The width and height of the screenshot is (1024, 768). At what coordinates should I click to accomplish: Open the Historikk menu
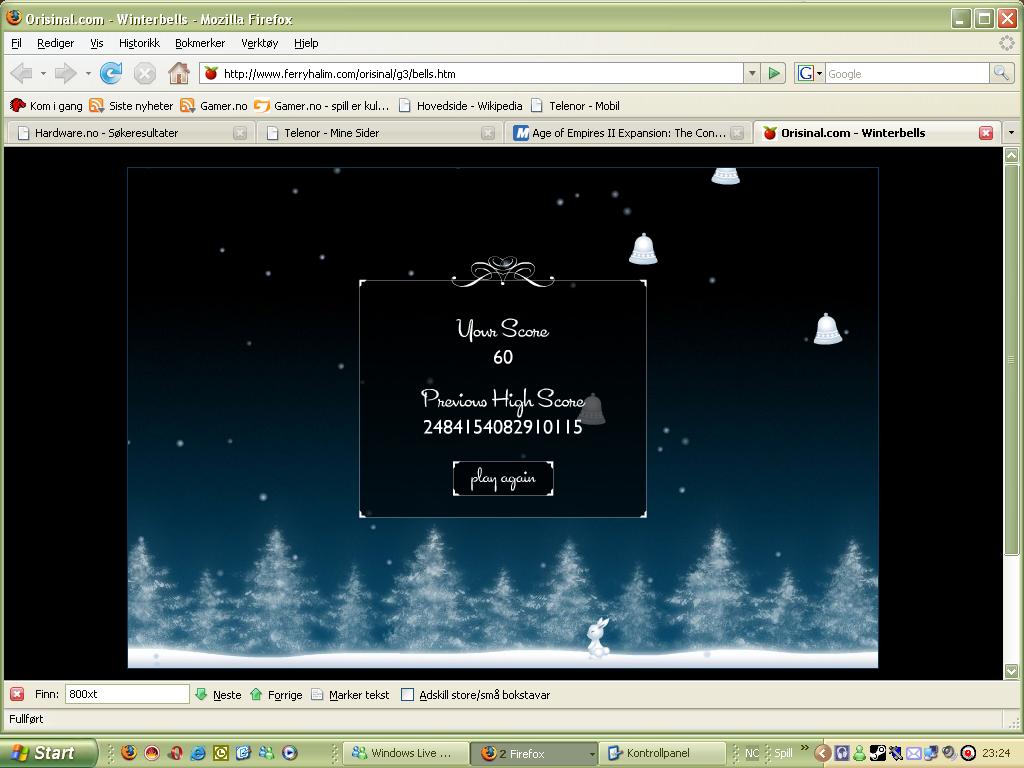[x=139, y=43]
